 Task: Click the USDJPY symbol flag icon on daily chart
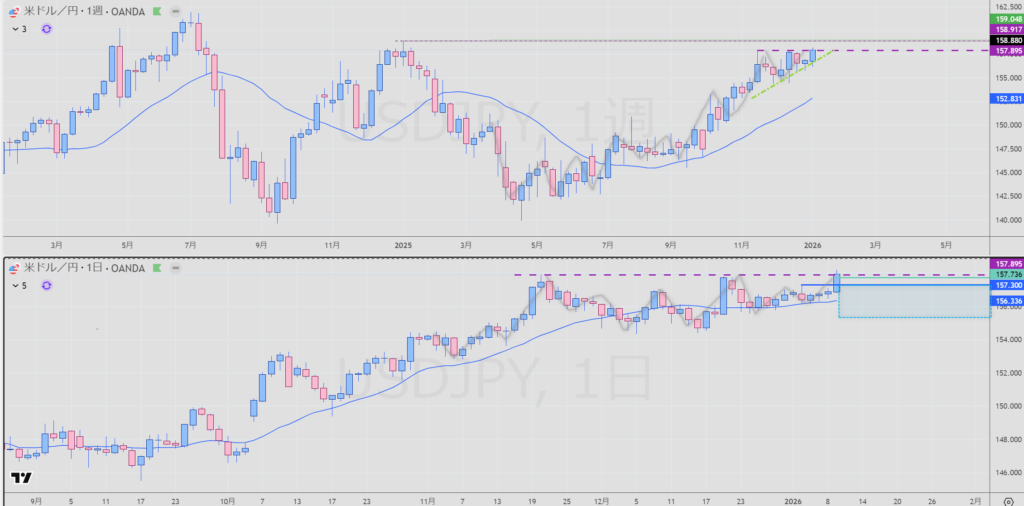click(13, 268)
